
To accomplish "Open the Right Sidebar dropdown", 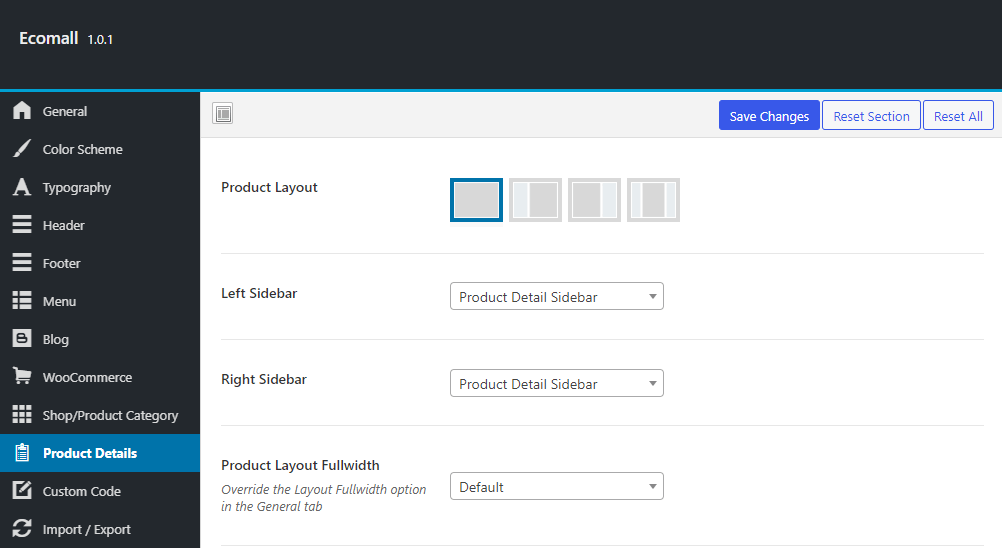I will [x=557, y=383].
